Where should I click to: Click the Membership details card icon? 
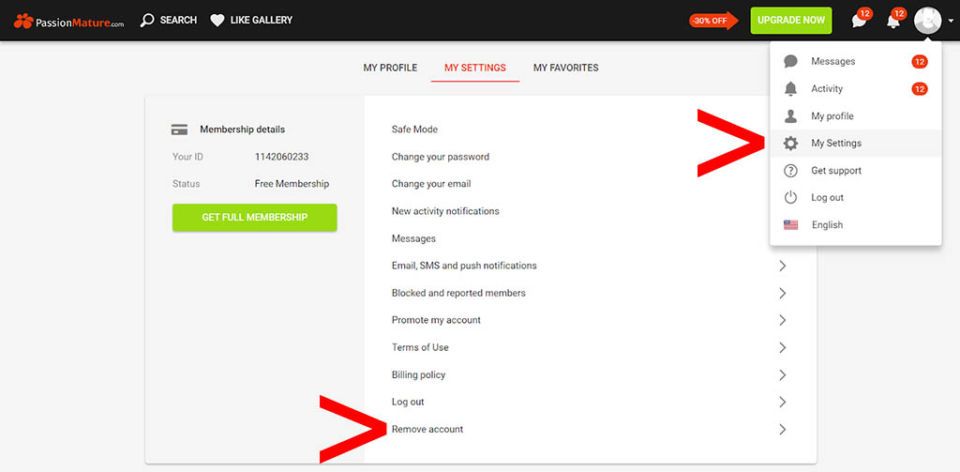[x=179, y=130]
